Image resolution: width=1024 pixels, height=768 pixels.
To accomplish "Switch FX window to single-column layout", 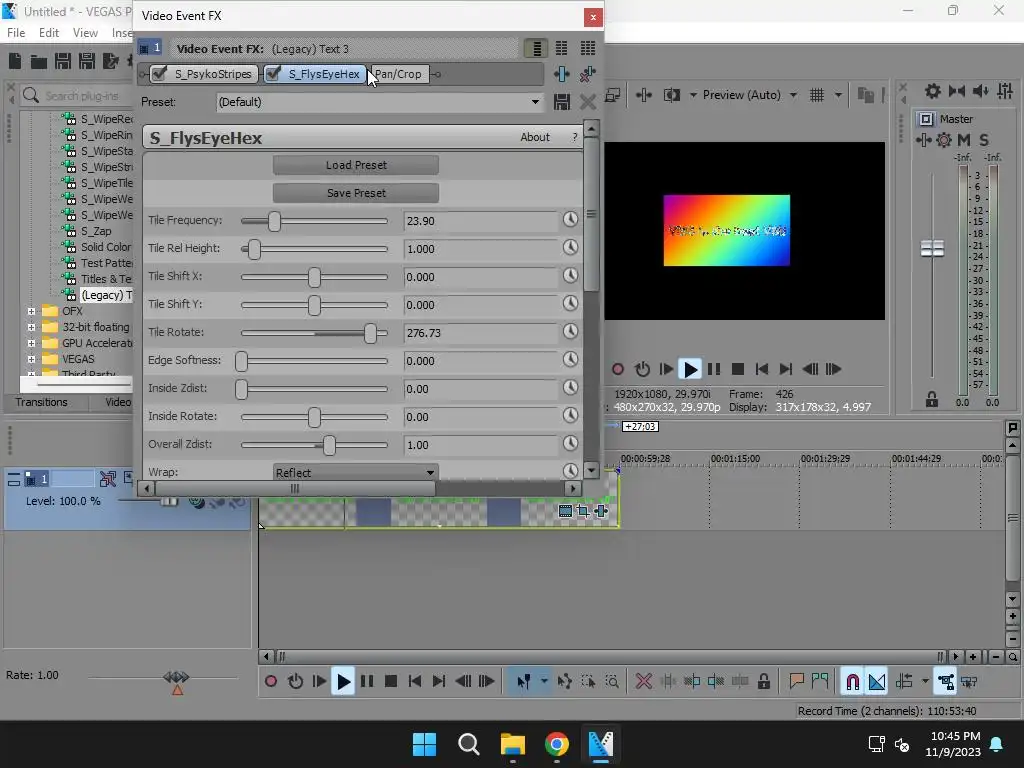I will point(536,48).
